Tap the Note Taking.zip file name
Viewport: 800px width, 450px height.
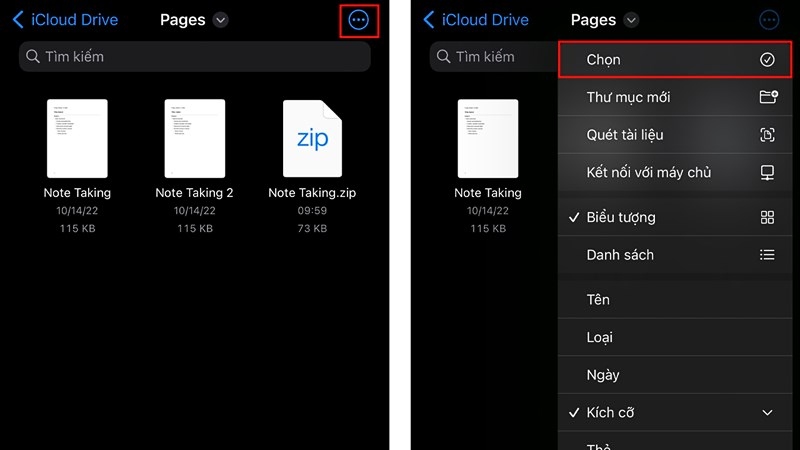pyautogui.click(x=312, y=193)
